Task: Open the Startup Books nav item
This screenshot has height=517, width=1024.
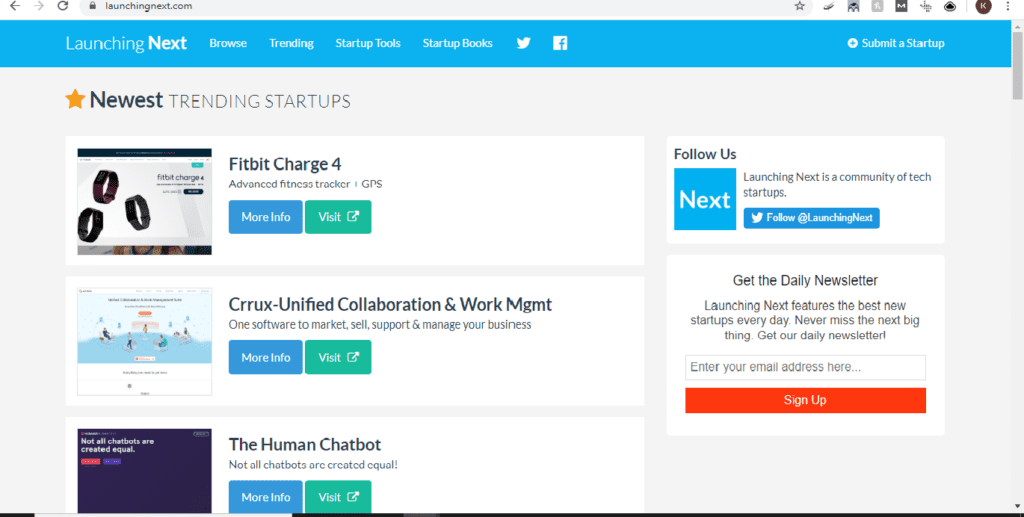Action: (457, 43)
